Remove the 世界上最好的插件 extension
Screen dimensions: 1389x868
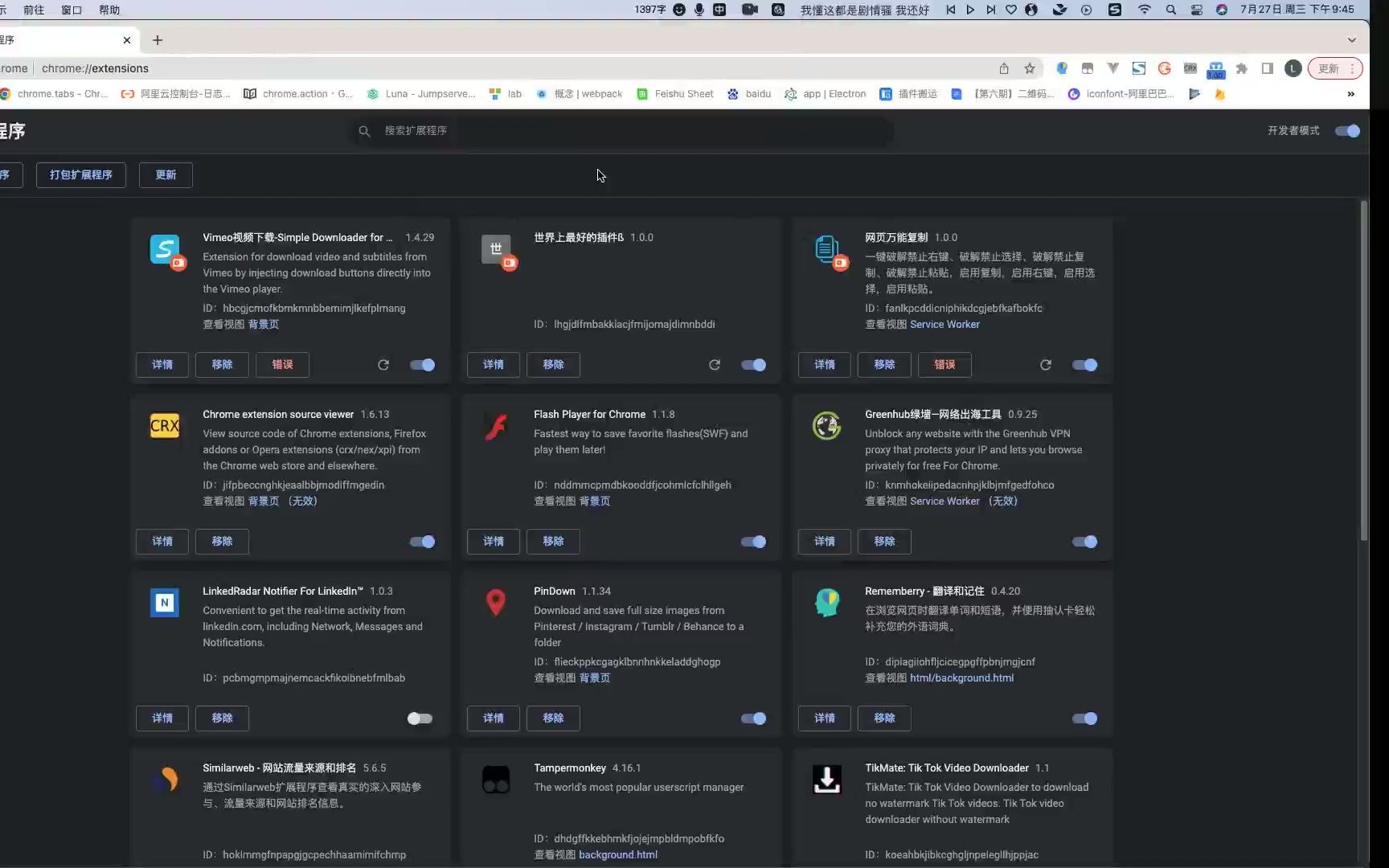(x=553, y=365)
